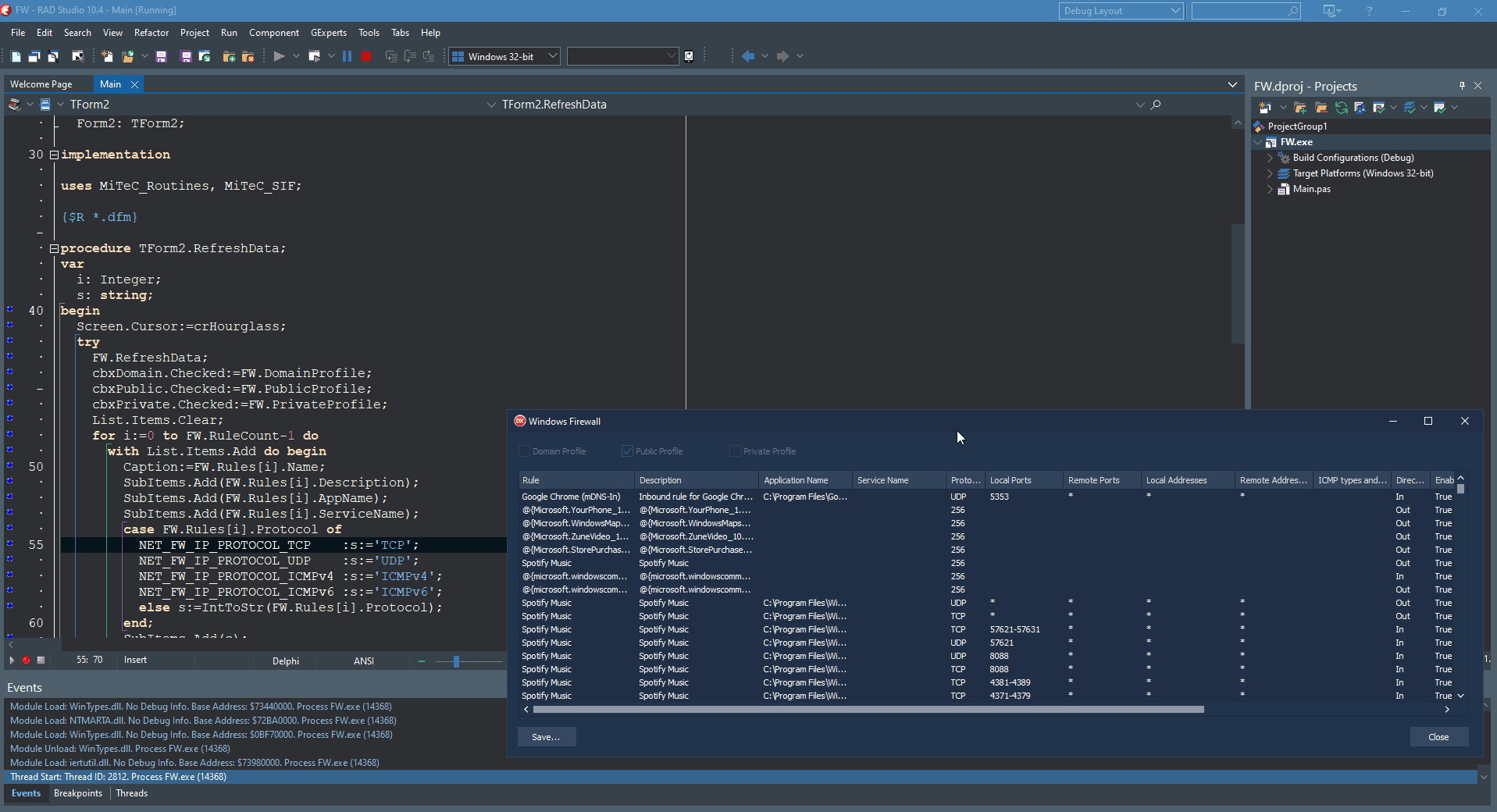Click Remove Project icon in Projects panel toolbar
1497x812 pixels.
tap(1321, 108)
